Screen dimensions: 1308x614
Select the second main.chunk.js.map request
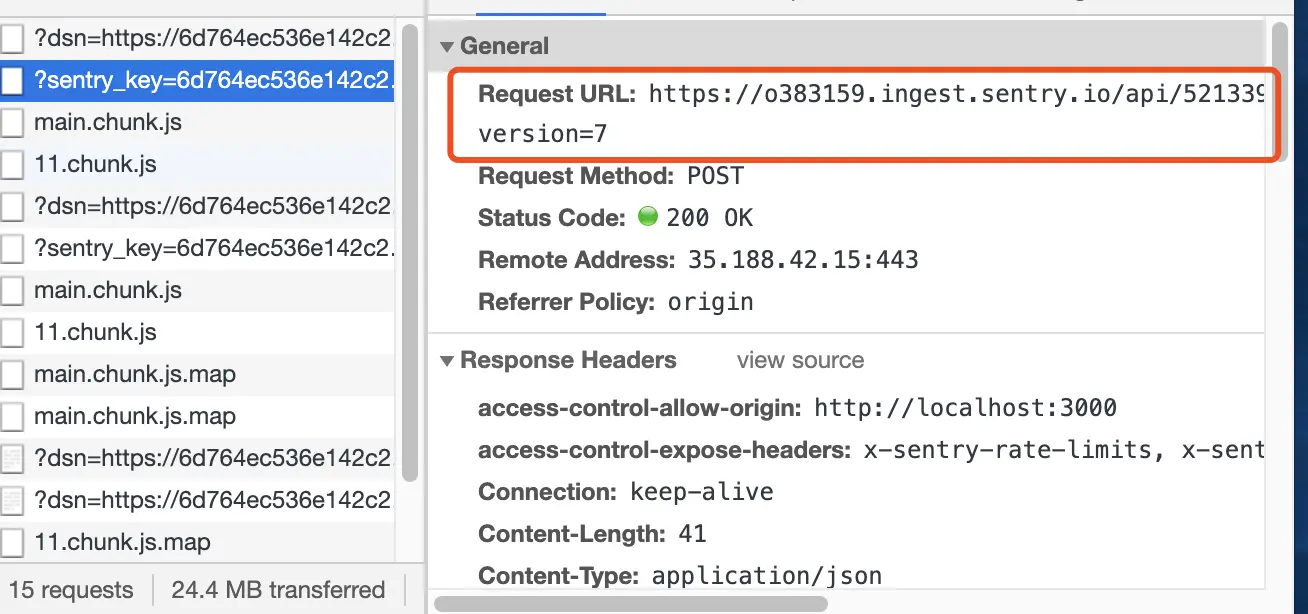tap(197, 417)
